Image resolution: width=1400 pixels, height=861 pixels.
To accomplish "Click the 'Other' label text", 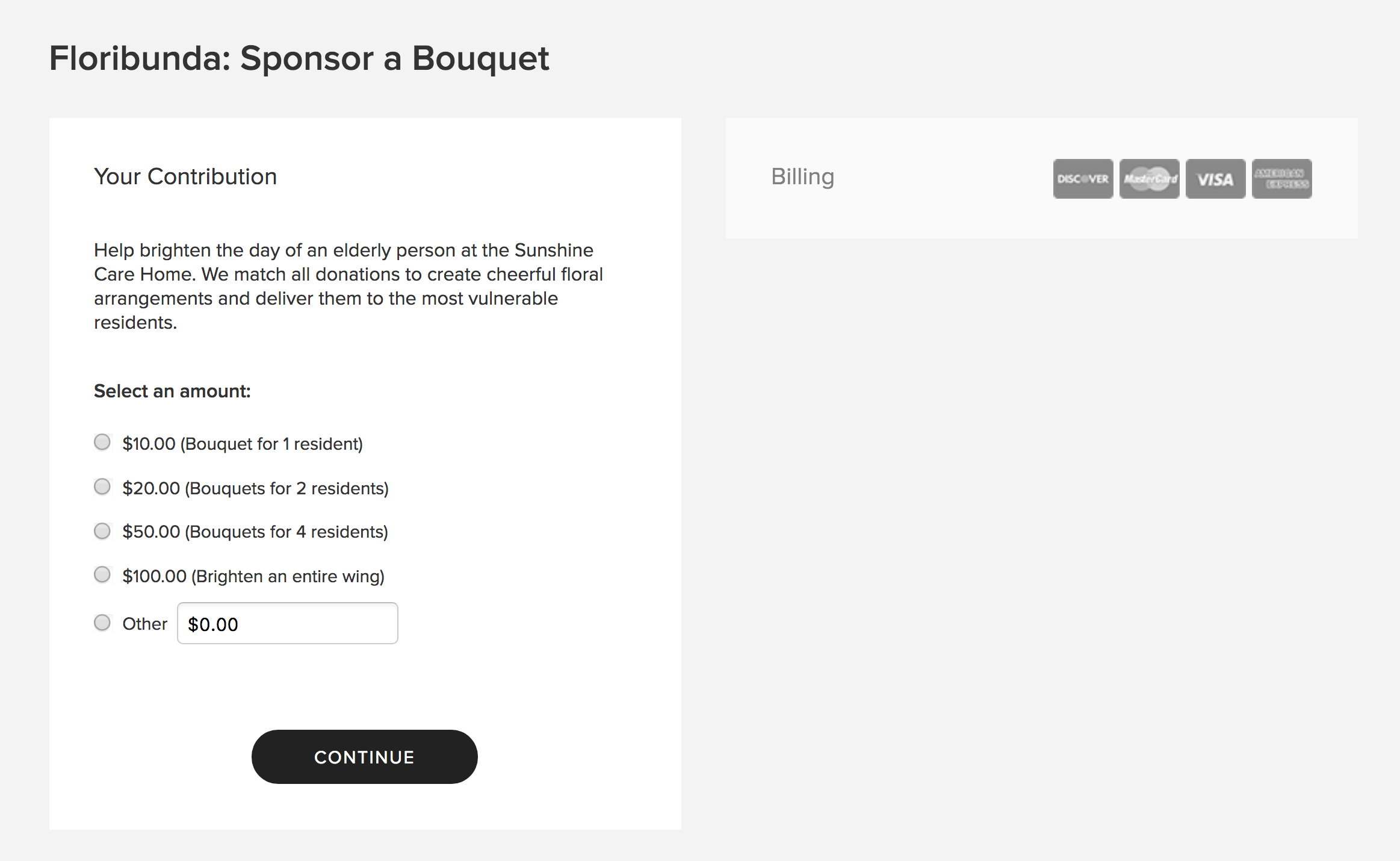I will point(145,624).
